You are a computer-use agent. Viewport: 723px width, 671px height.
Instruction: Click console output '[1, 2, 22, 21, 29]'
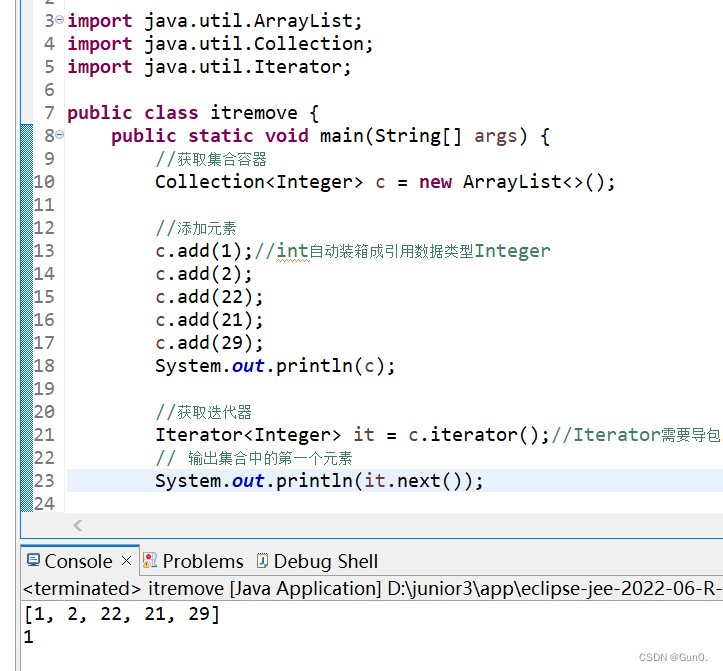[x=122, y=614]
